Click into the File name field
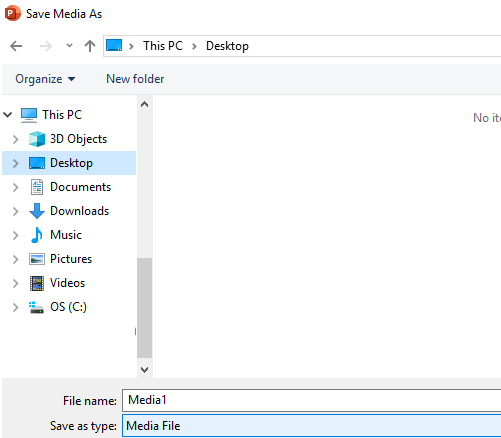Image resolution: width=501 pixels, height=438 pixels. (311, 400)
